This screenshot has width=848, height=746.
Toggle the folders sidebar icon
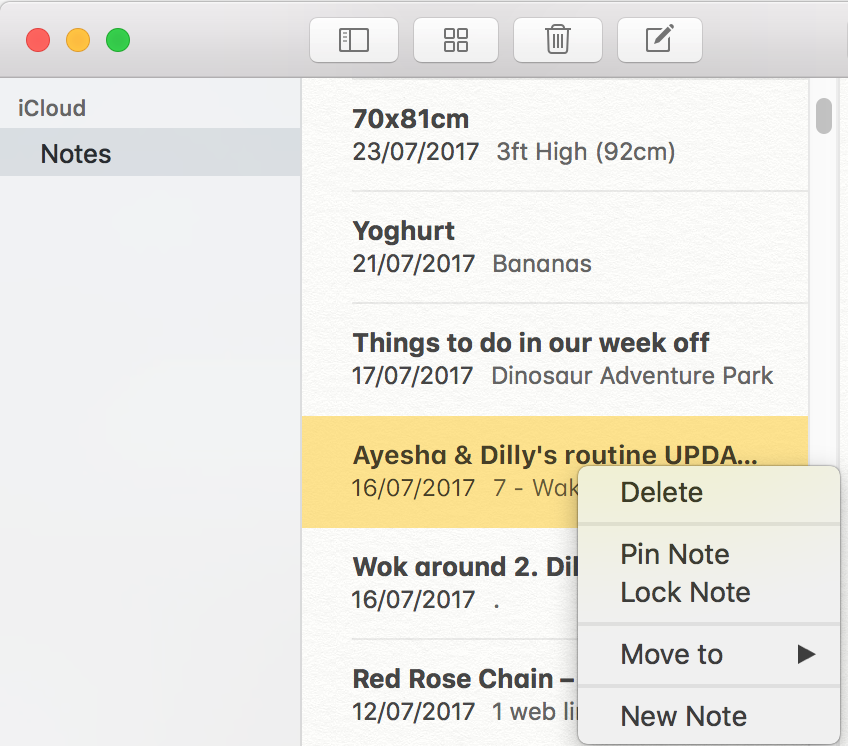[354, 40]
